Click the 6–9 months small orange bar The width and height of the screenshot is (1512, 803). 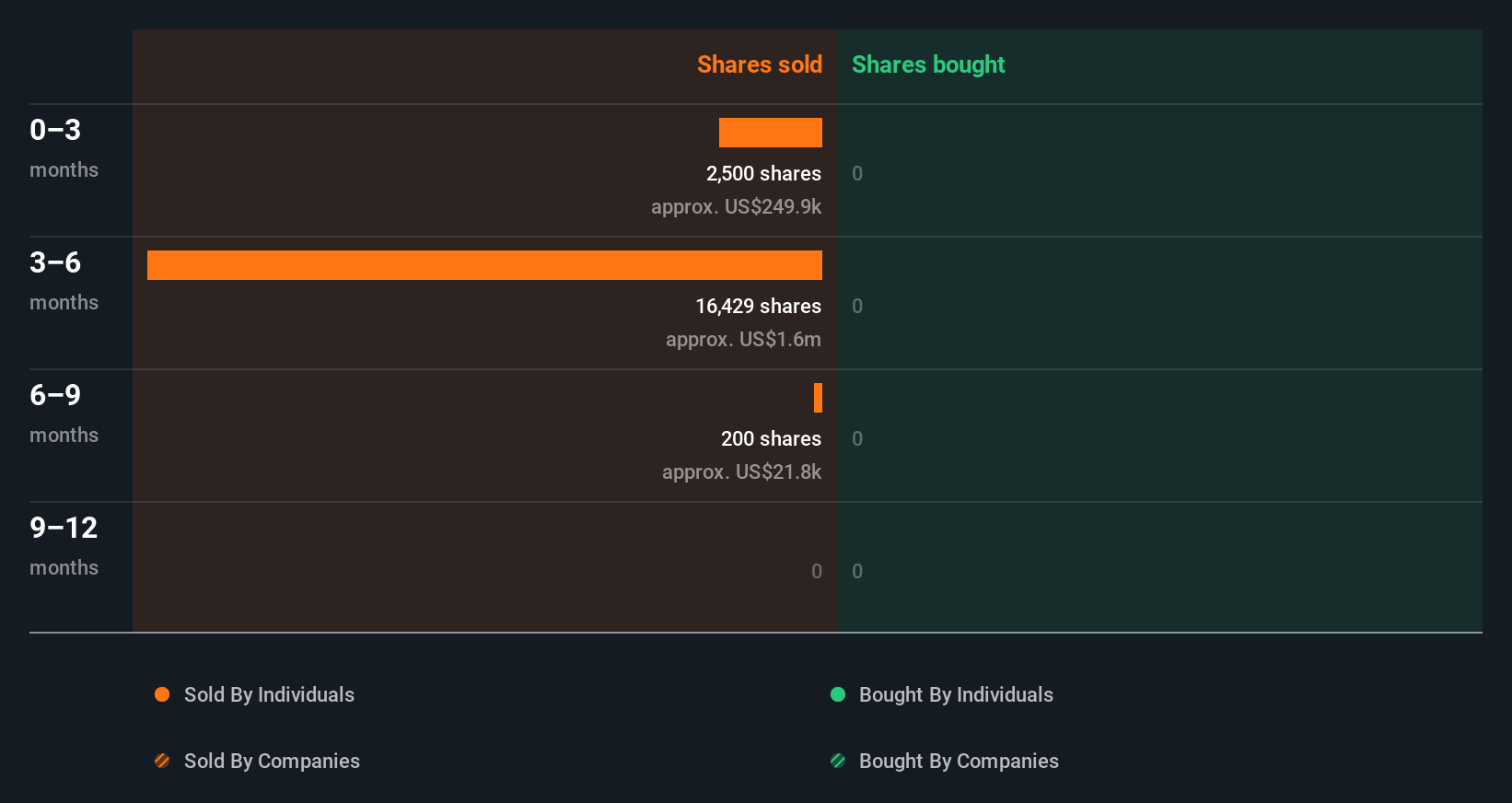818,398
